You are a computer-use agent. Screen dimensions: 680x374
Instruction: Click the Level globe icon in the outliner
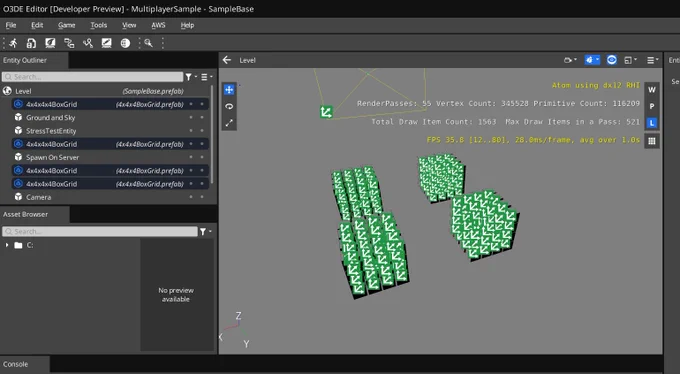7,91
